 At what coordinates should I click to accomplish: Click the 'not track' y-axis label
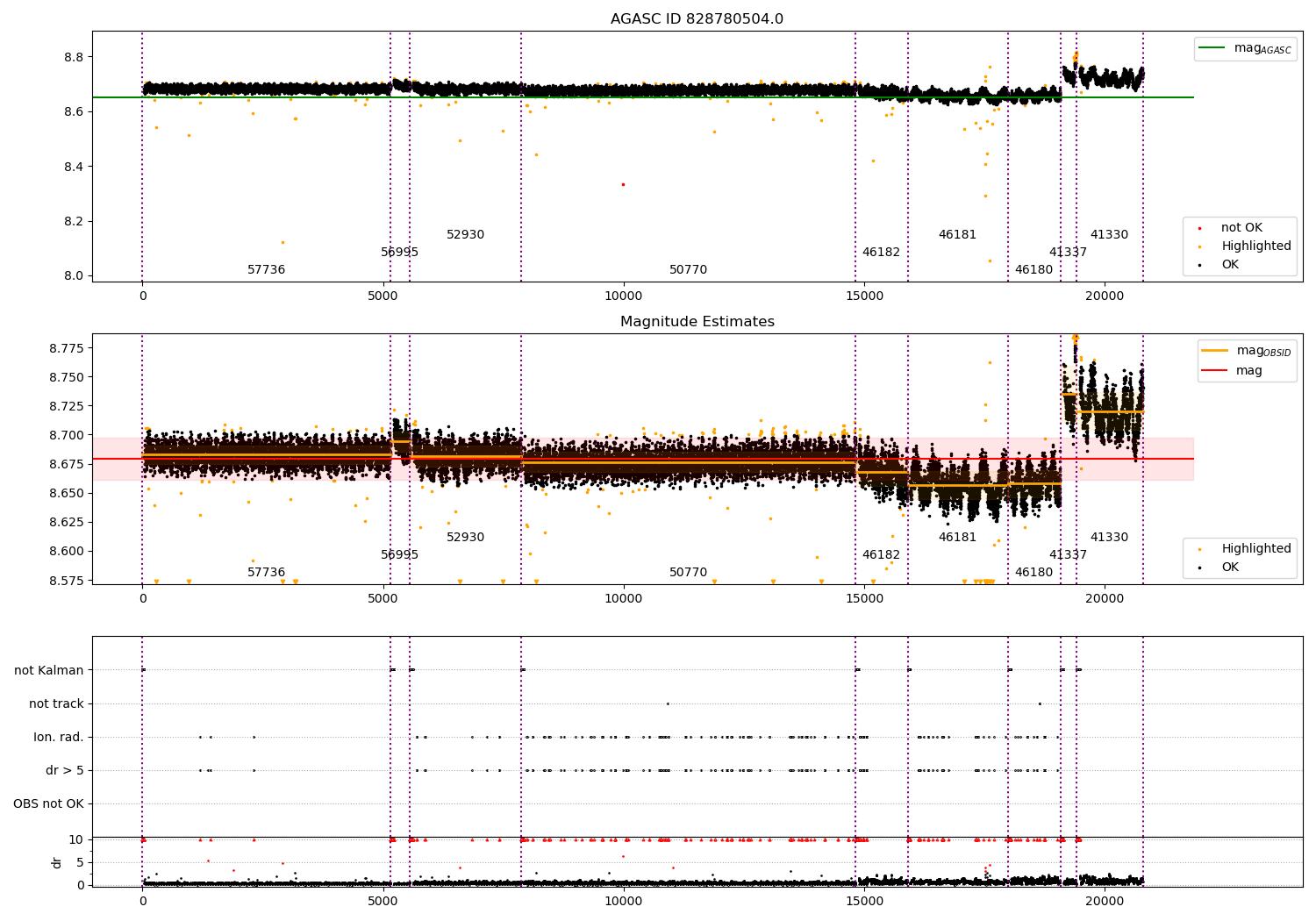56,704
